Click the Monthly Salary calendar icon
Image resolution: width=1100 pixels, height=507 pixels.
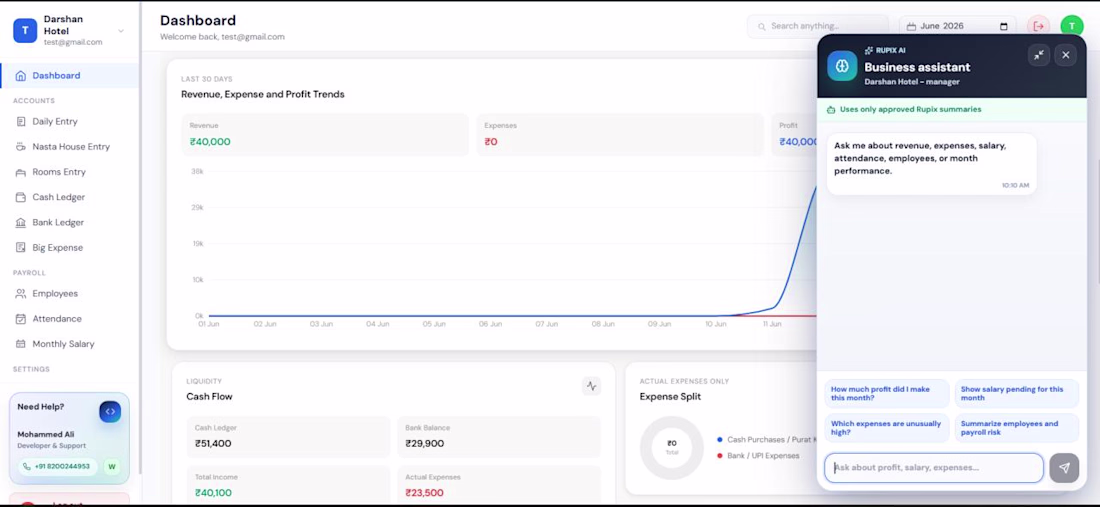(20, 344)
